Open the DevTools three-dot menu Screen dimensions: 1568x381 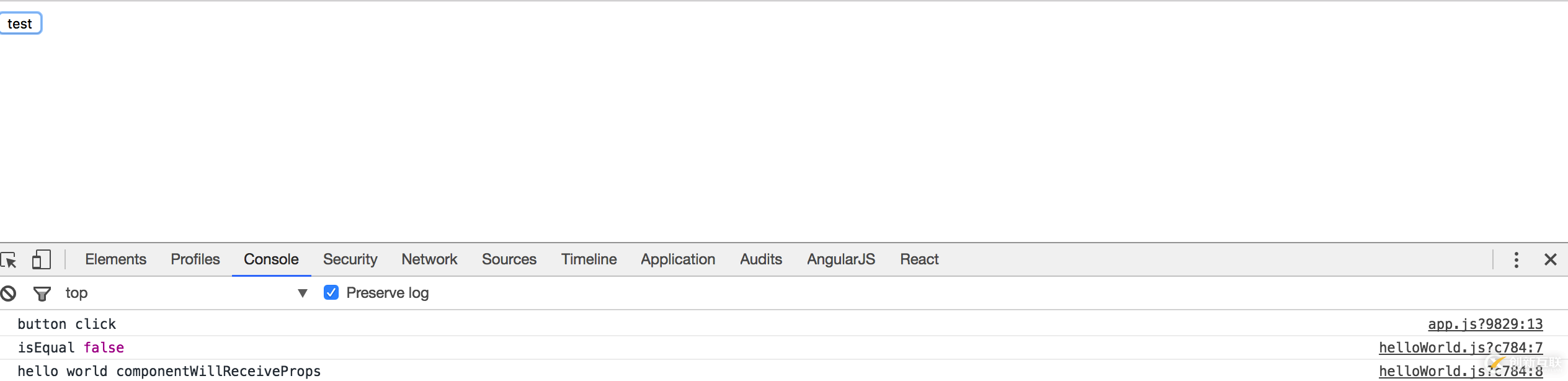pyautogui.click(x=1517, y=260)
